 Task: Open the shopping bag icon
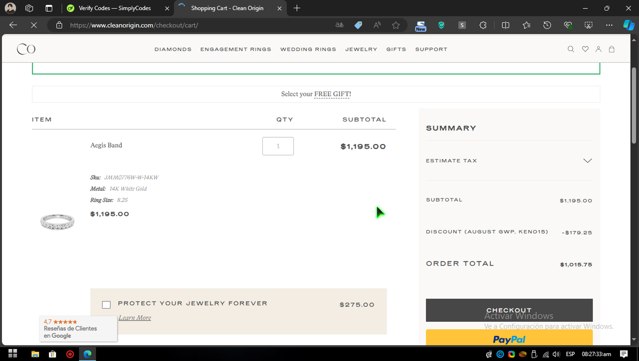coord(612,49)
